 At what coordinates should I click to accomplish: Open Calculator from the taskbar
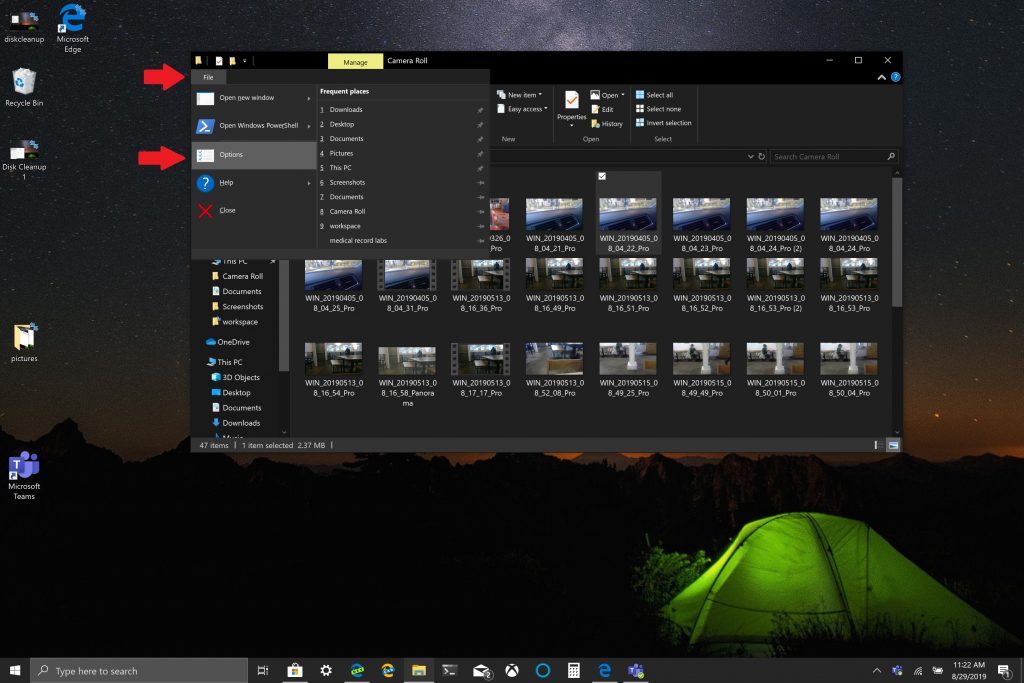pos(574,671)
